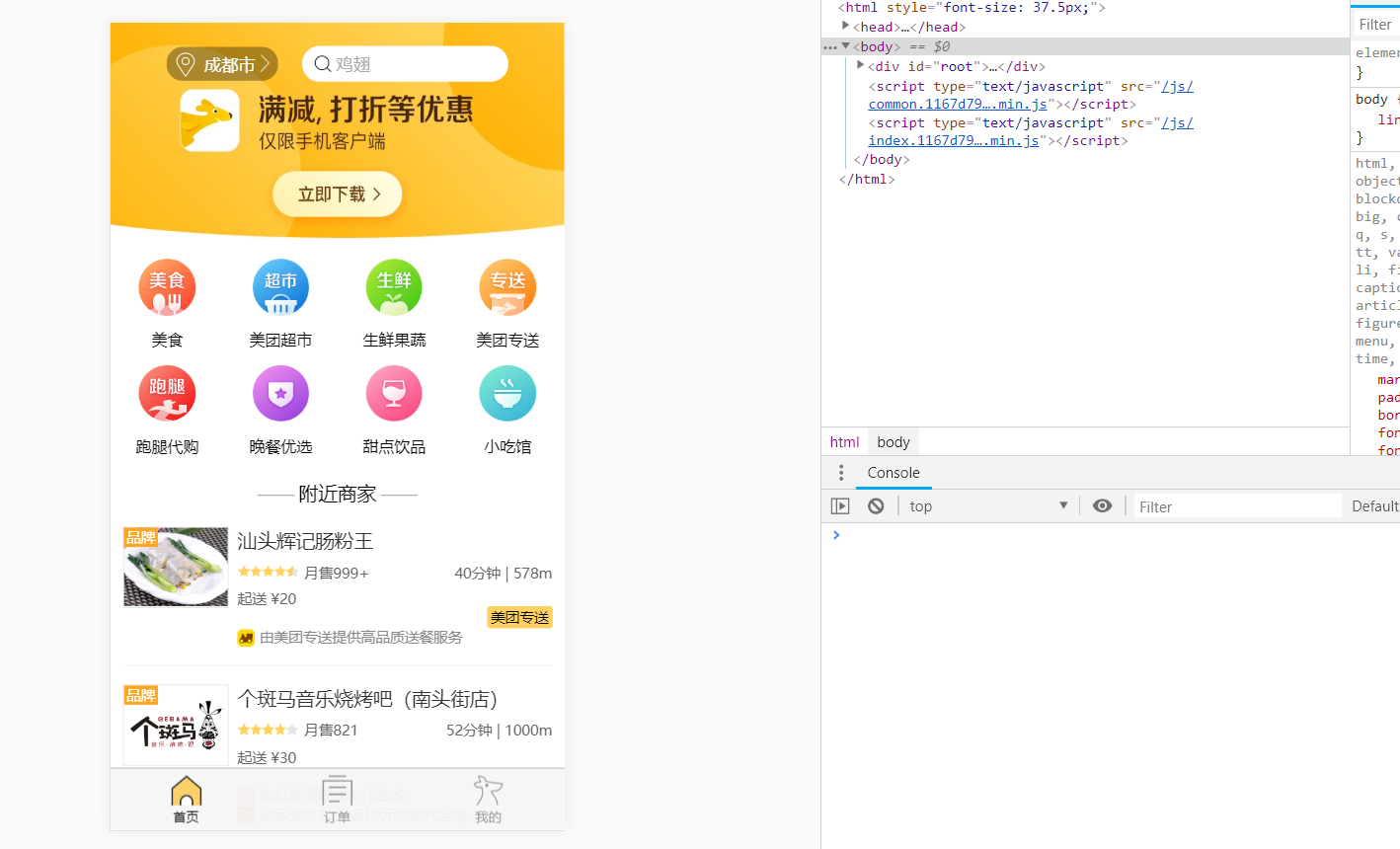Click the 52分钟 | 1000m delivery info

click(x=499, y=730)
